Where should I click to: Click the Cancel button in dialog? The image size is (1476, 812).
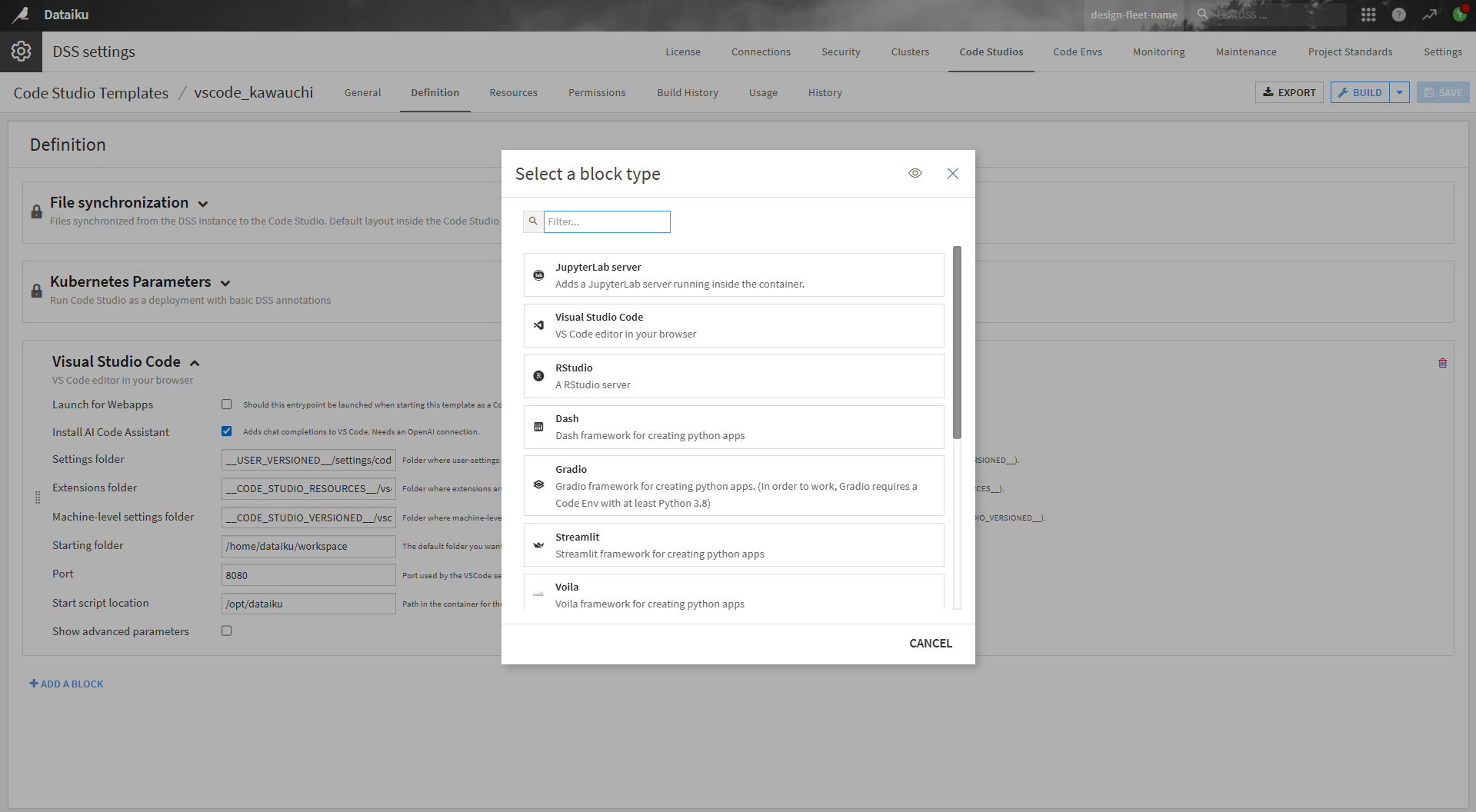coord(930,643)
